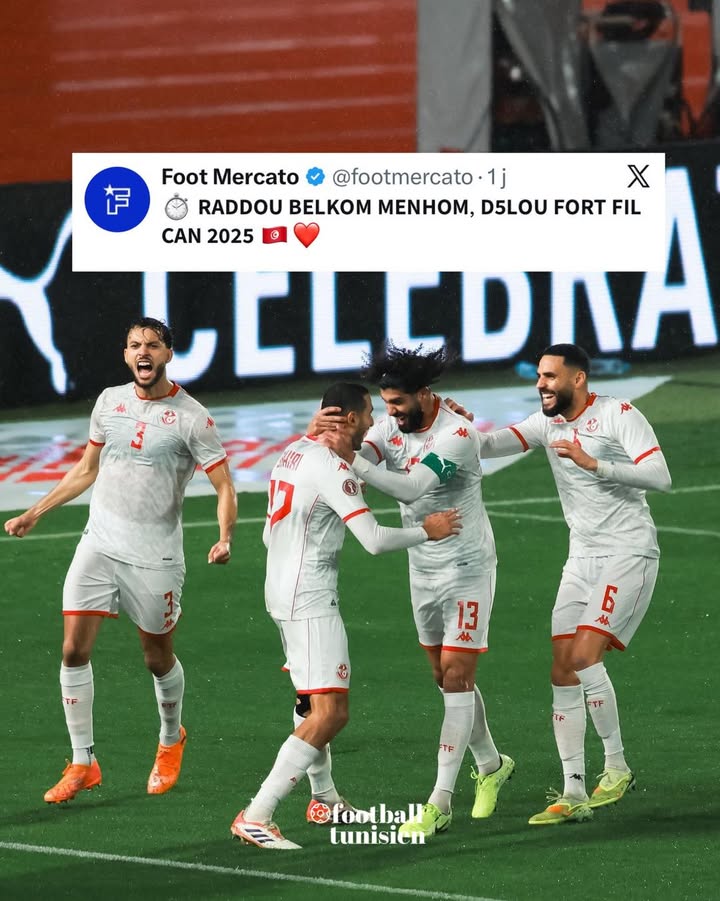720x901 pixels.
Task: Open the @footmercato handle link
Action: pos(402,177)
